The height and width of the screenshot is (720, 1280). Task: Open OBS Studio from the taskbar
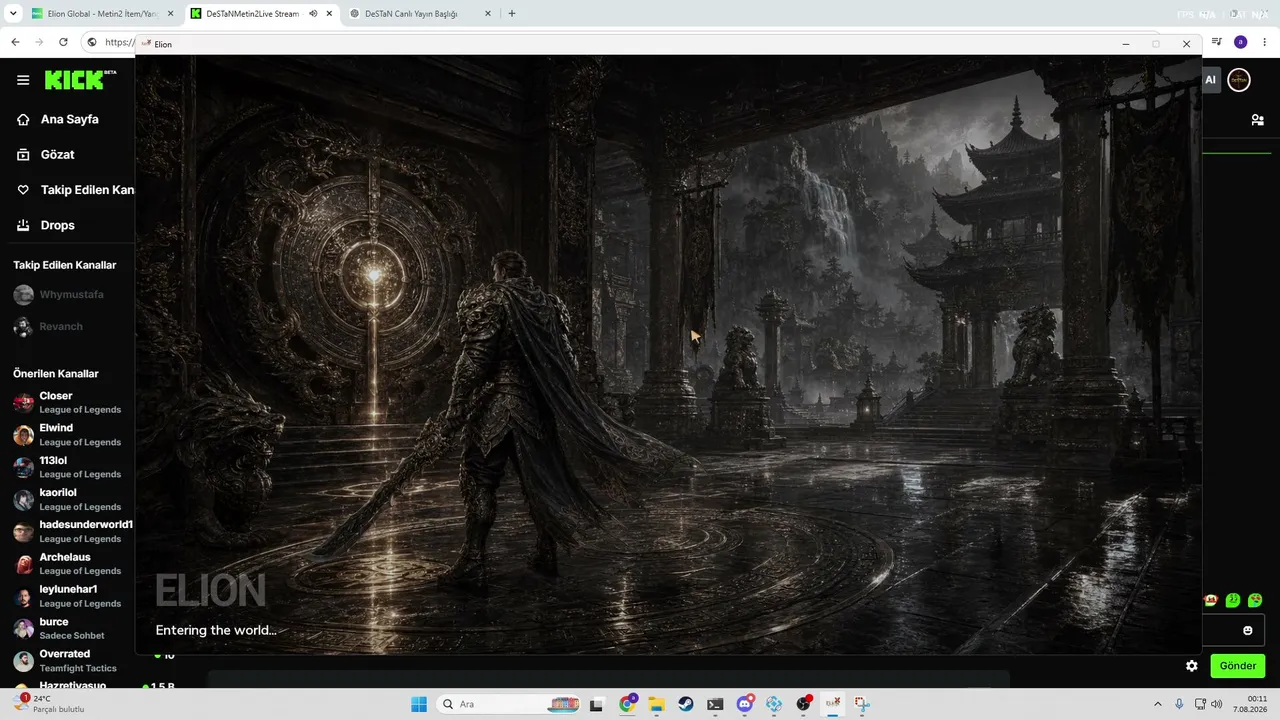[803, 704]
